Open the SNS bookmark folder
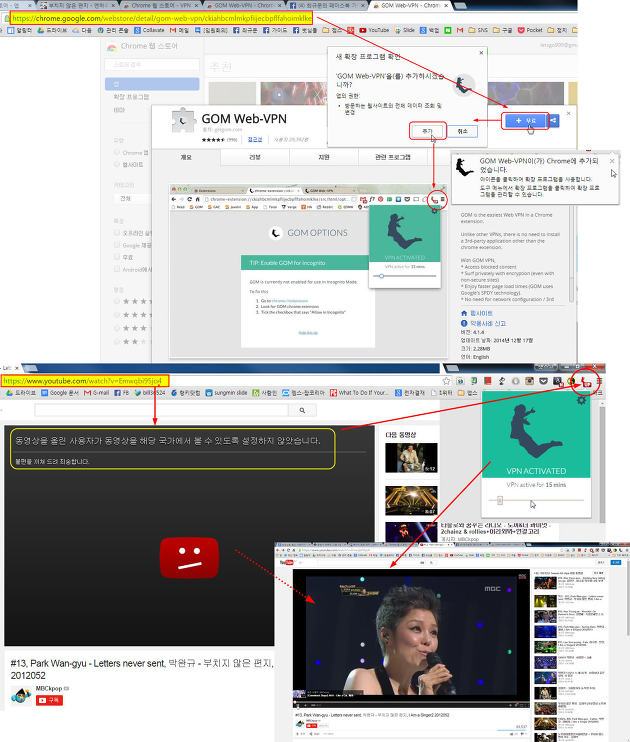This screenshot has height=742, width=630. click(x=478, y=30)
